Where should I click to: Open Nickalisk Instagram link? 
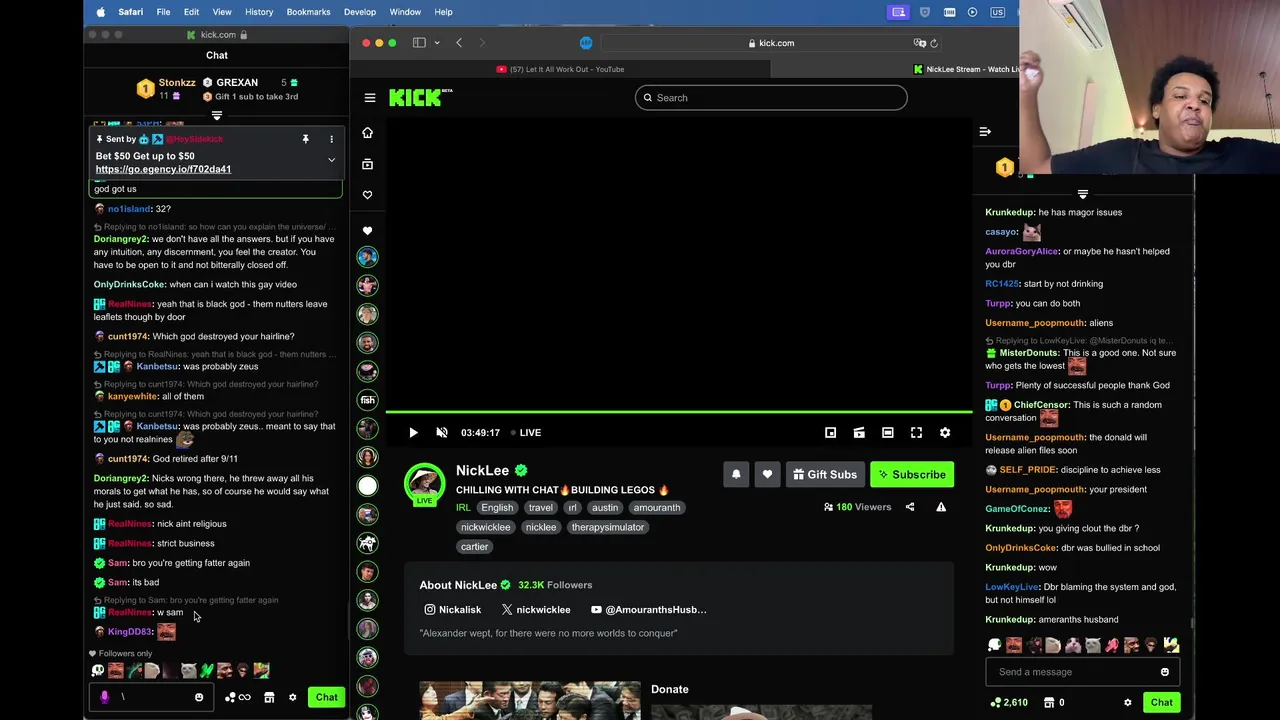(x=453, y=610)
